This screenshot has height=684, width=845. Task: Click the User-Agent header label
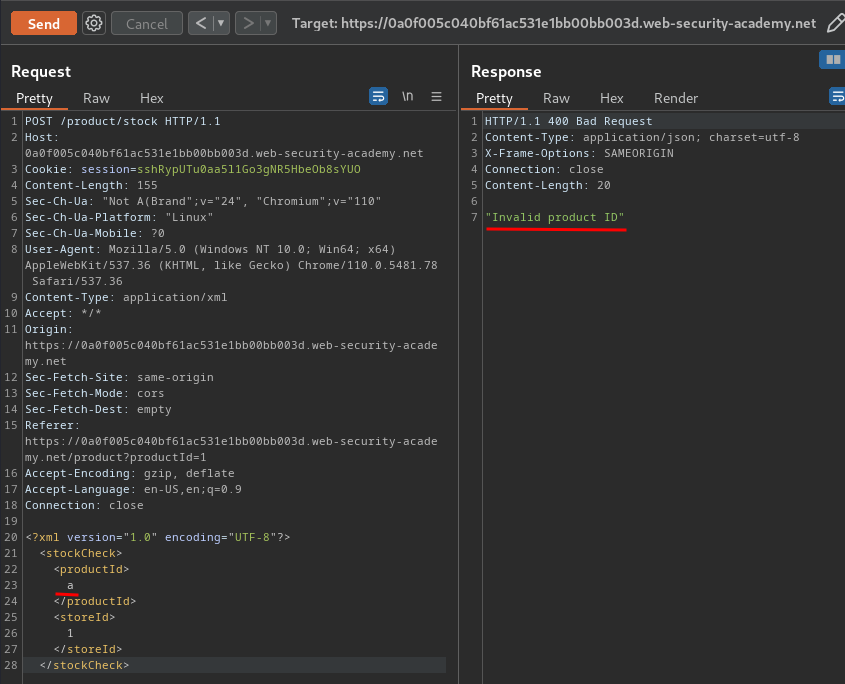[x=63, y=250]
